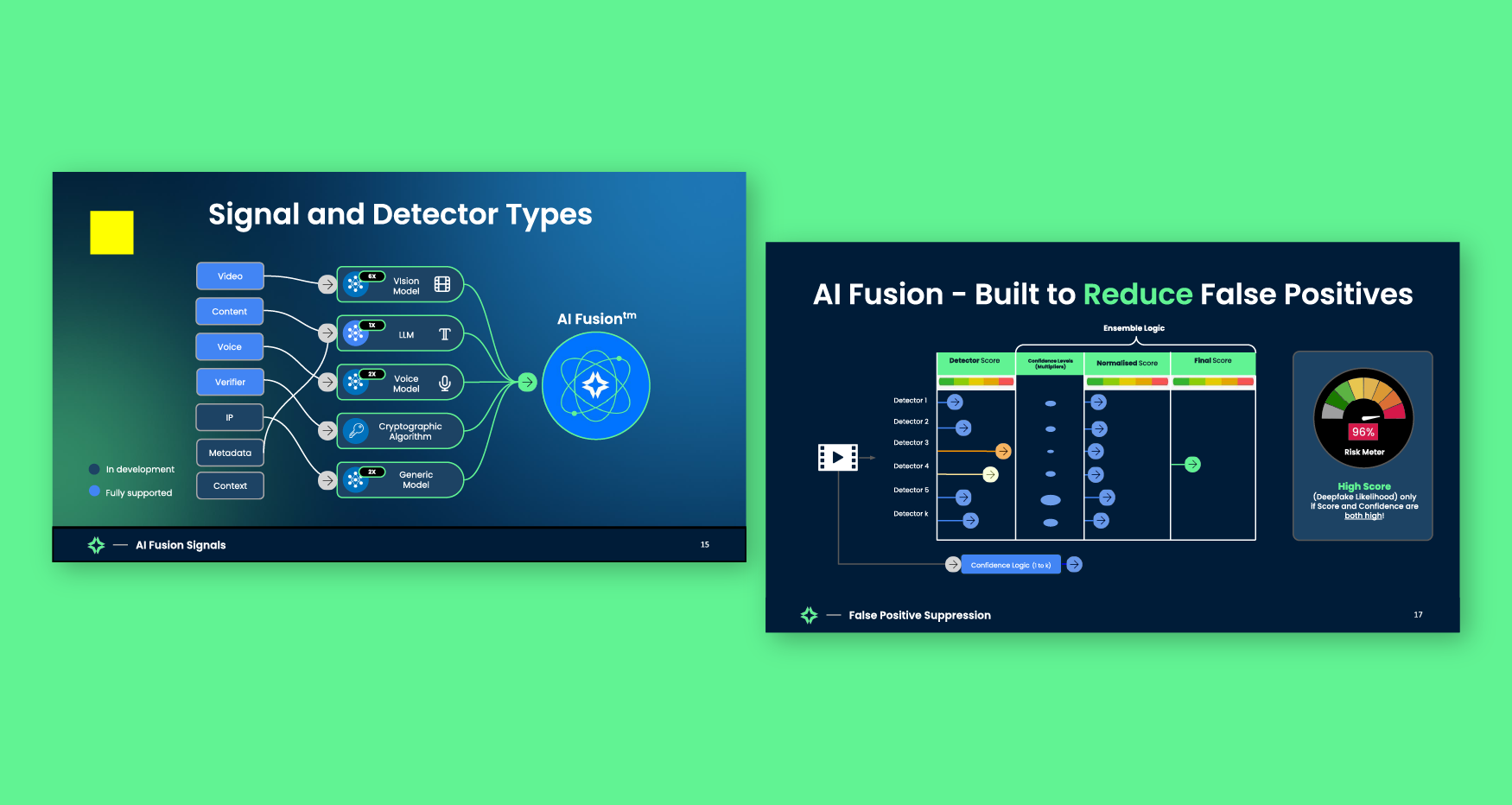Click the Risk Meter gauge
This screenshot has height=805, width=1512.
pyautogui.click(x=1363, y=415)
